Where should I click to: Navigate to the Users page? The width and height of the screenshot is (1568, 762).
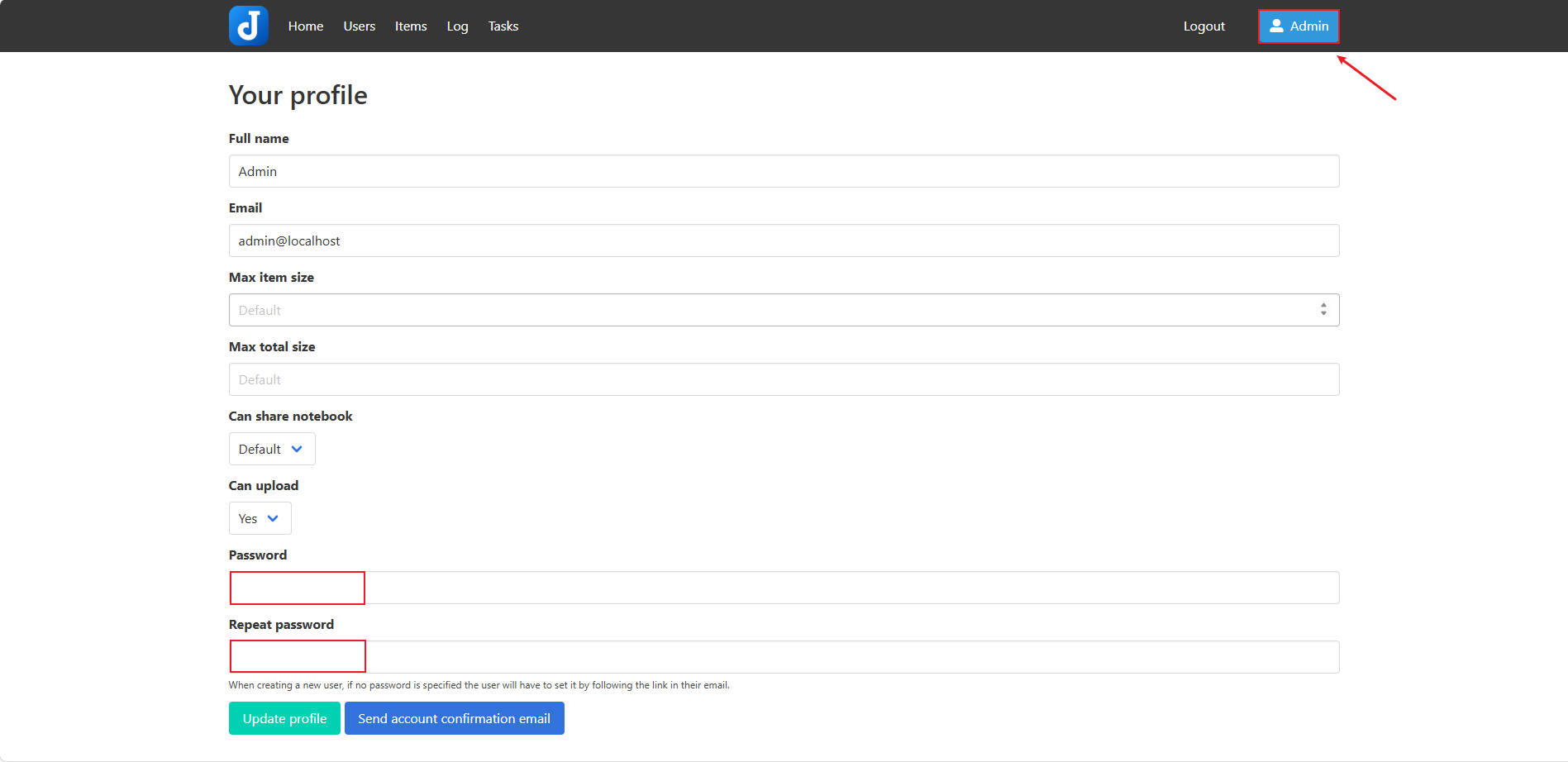click(x=359, y=26)
